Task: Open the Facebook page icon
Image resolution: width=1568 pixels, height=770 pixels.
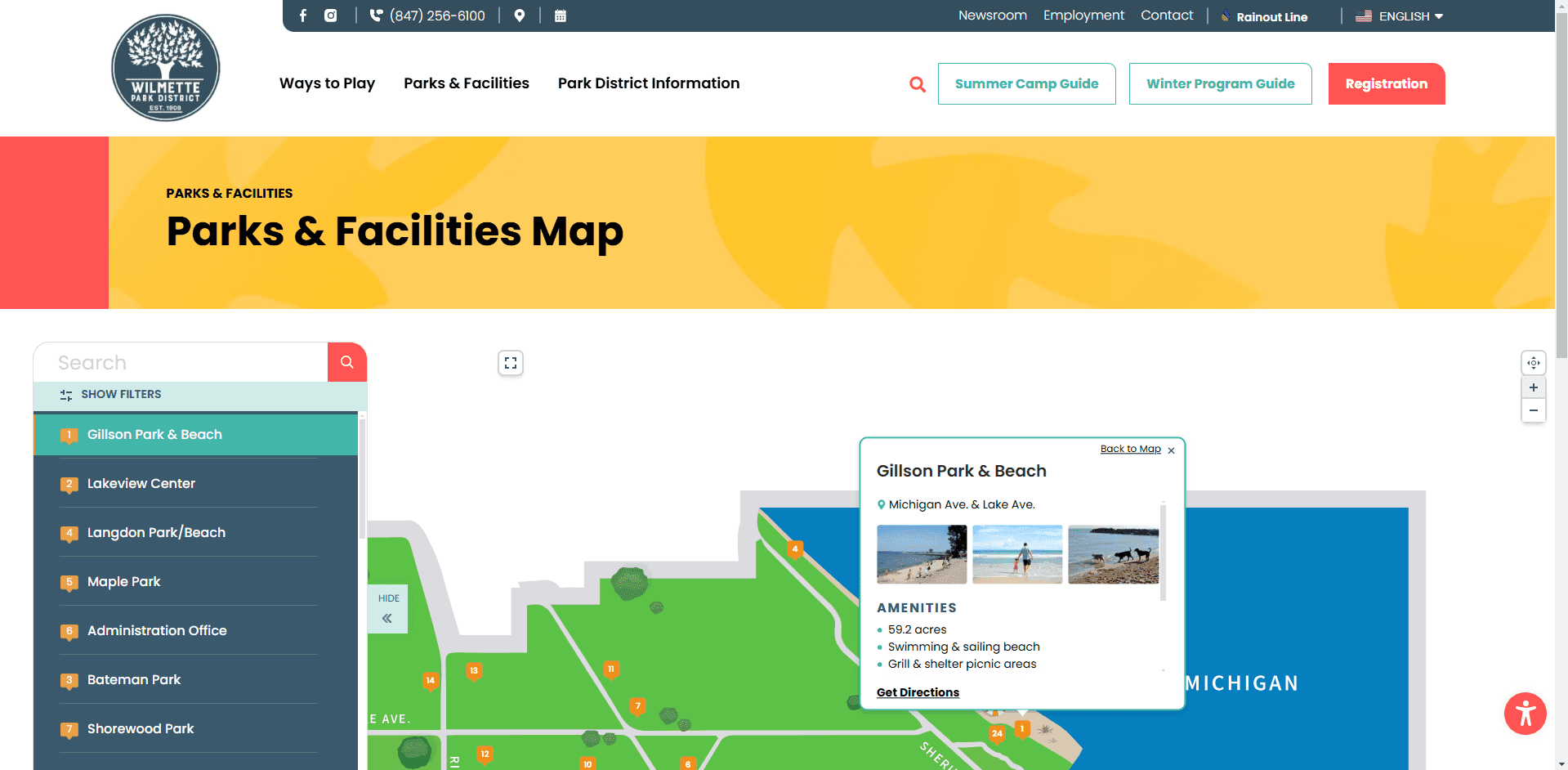Action: tap(303, 16)
